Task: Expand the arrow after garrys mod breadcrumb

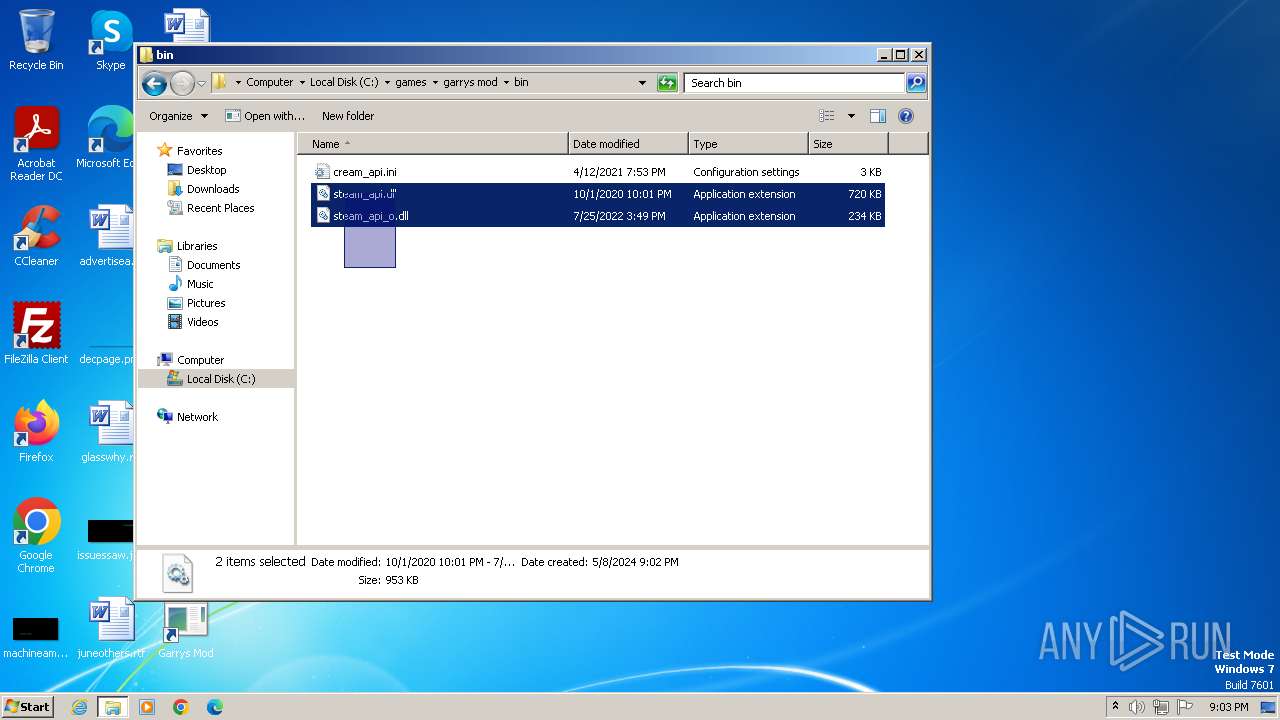Action: 506,83
